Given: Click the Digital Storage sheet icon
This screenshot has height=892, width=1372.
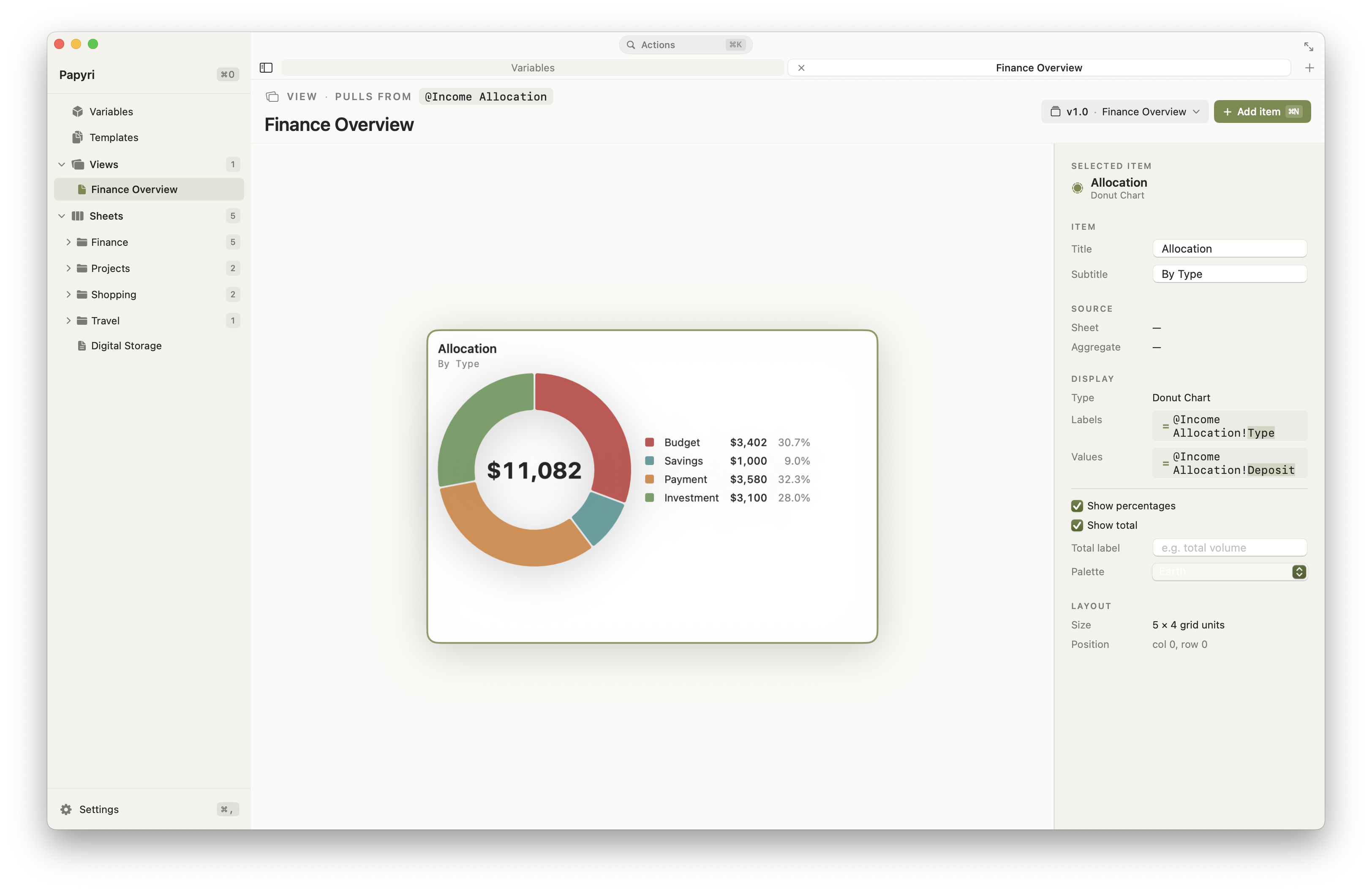Looking at the screenshot, I should (82, 346).
